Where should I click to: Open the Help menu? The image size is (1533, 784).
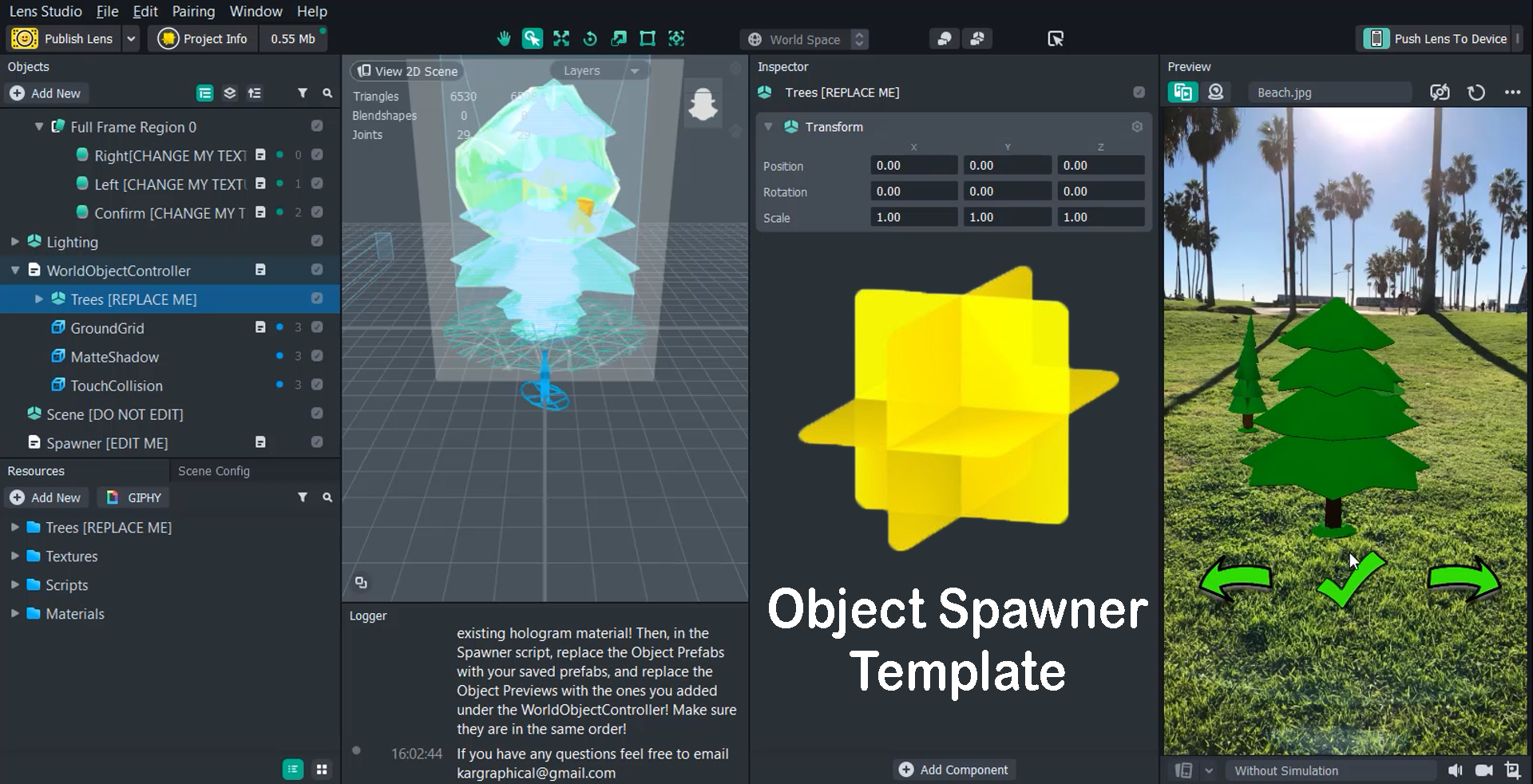pos(312,11)
